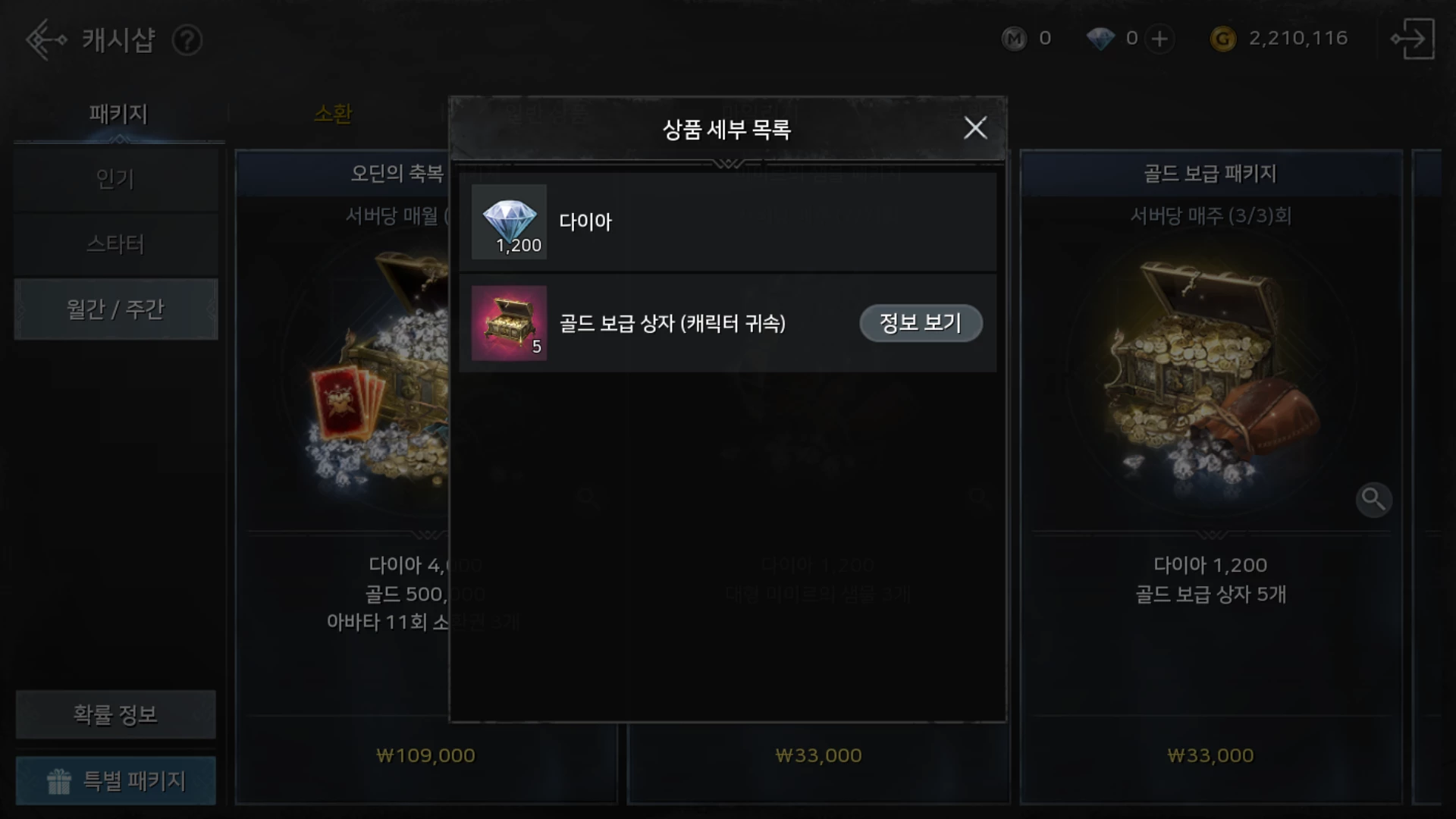Select the 인기 category
The height and width of the screenshot is (819, 1456).
click(116, 180)
